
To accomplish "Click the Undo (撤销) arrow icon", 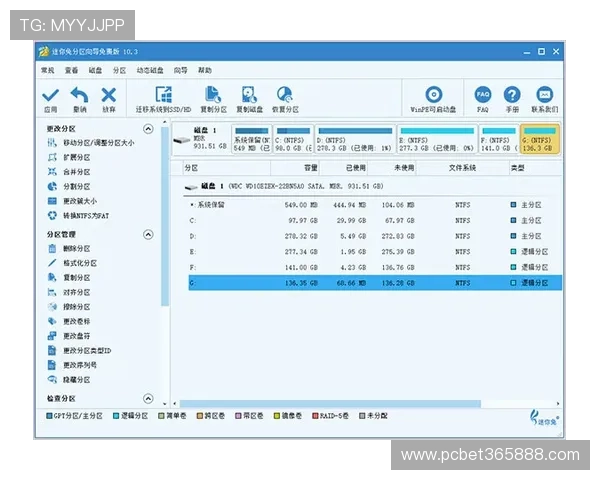I will coord(79,95).
